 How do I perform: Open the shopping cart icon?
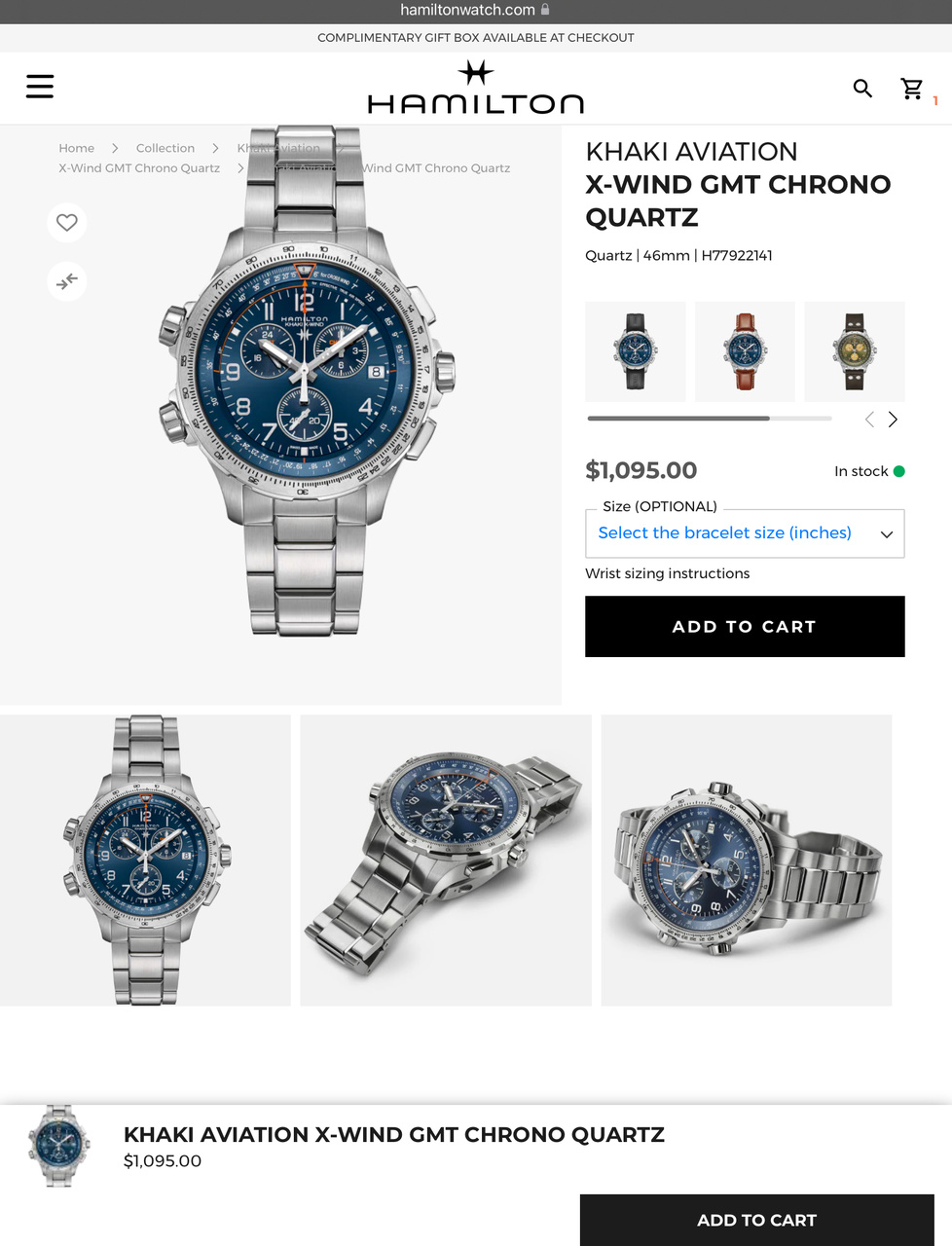[x=912, y=89]
